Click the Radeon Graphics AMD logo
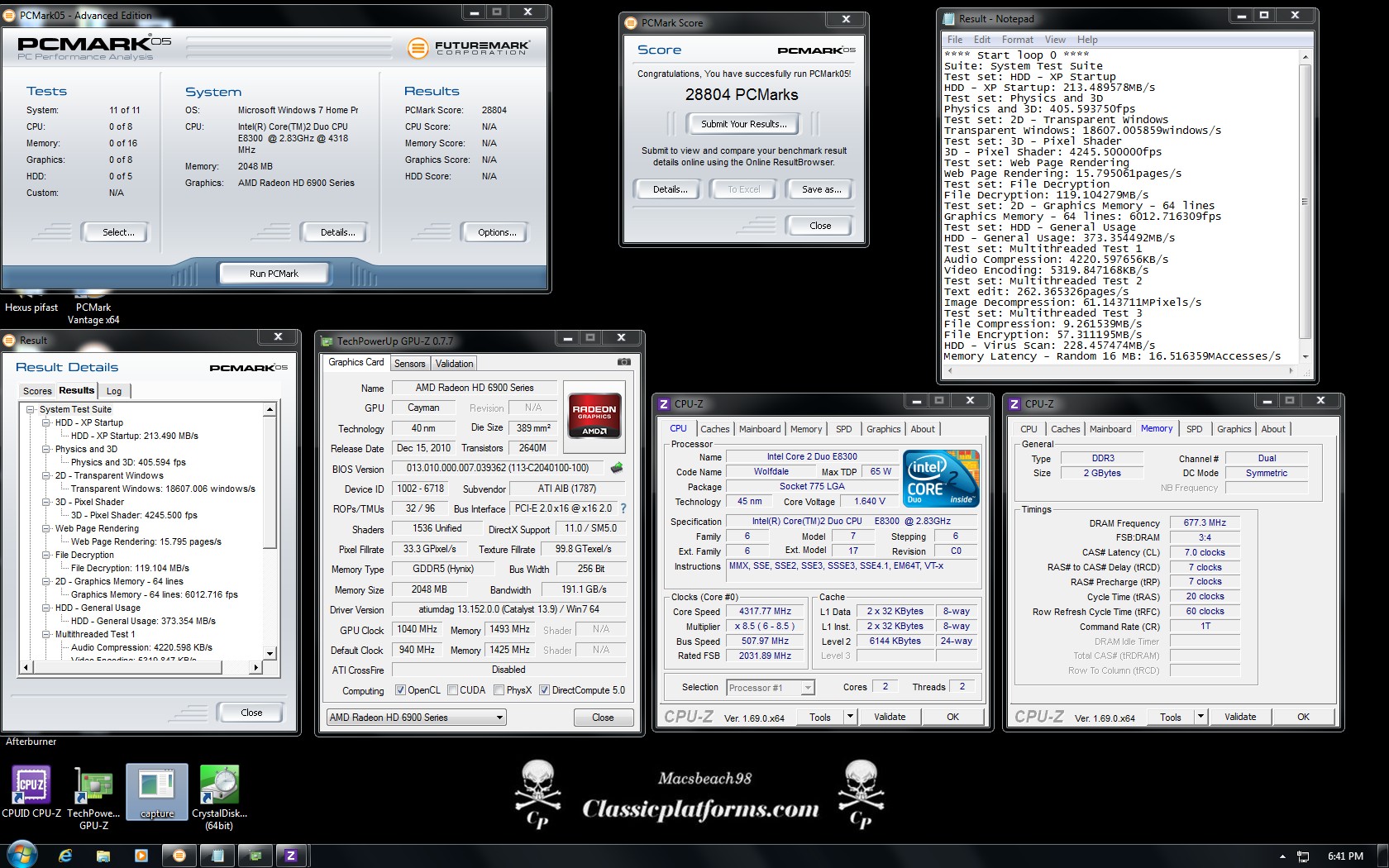 pyautogui.click(x=594, y=415)
